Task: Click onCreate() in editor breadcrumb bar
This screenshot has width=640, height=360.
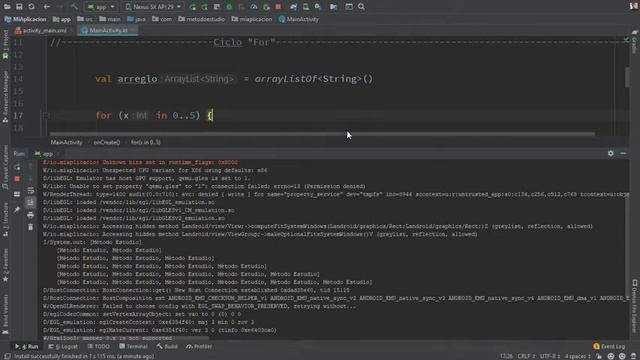Action: point(107,142)
